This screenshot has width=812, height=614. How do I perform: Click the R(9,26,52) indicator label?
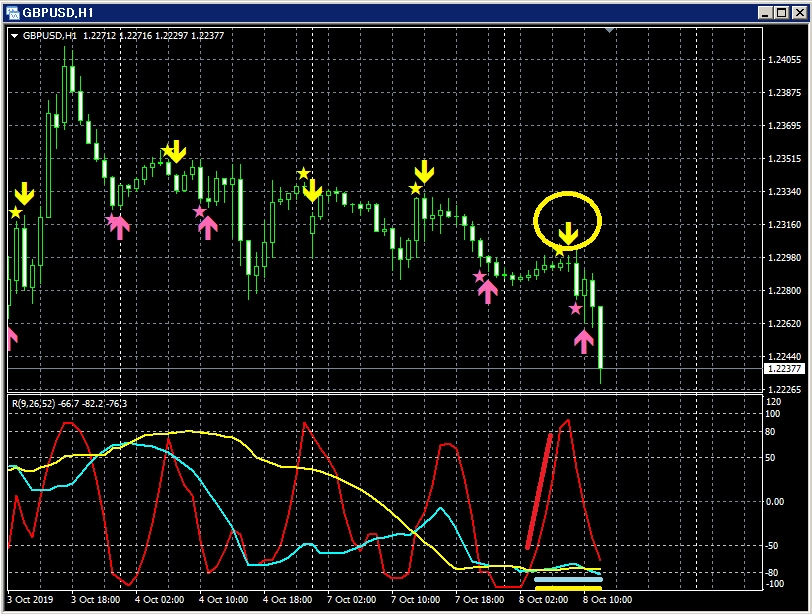[68, 403]
